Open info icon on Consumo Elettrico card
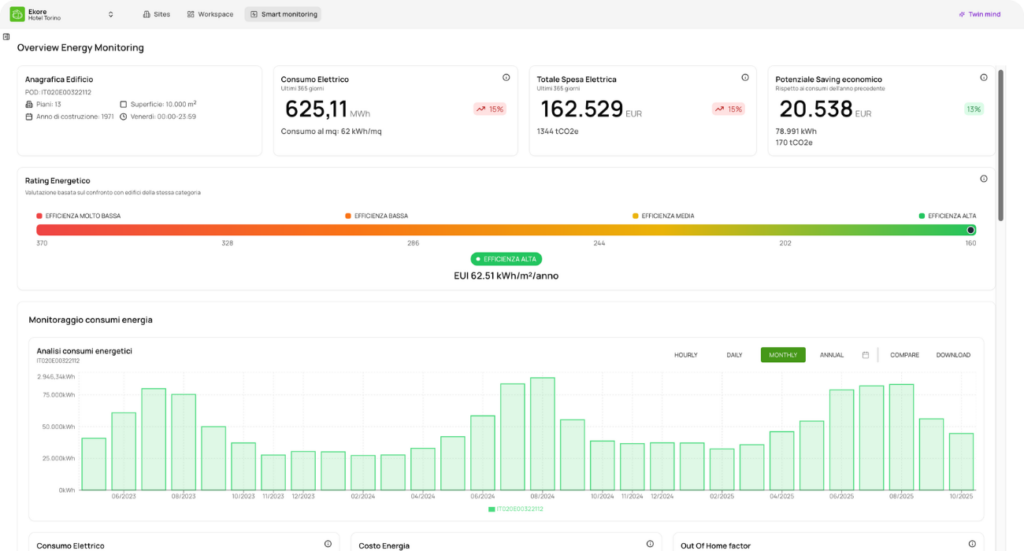The image size is (1024, 551). coord(506,78)
